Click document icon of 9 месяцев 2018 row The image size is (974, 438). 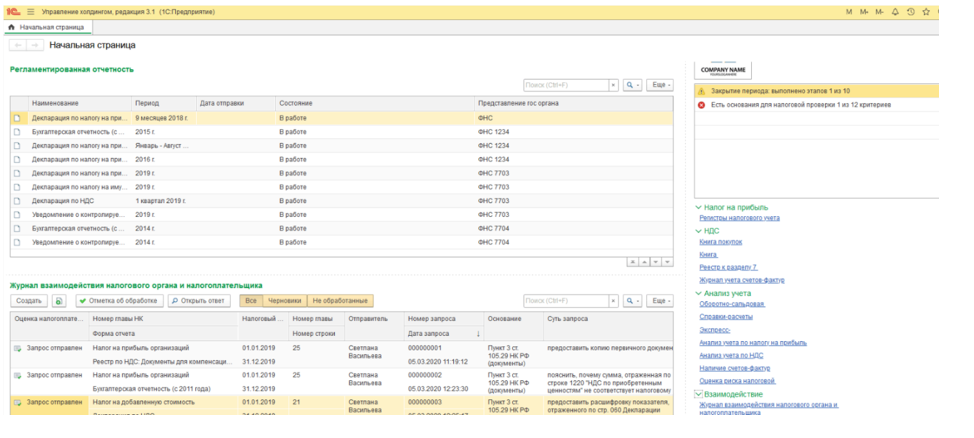(x=17, y=118)
